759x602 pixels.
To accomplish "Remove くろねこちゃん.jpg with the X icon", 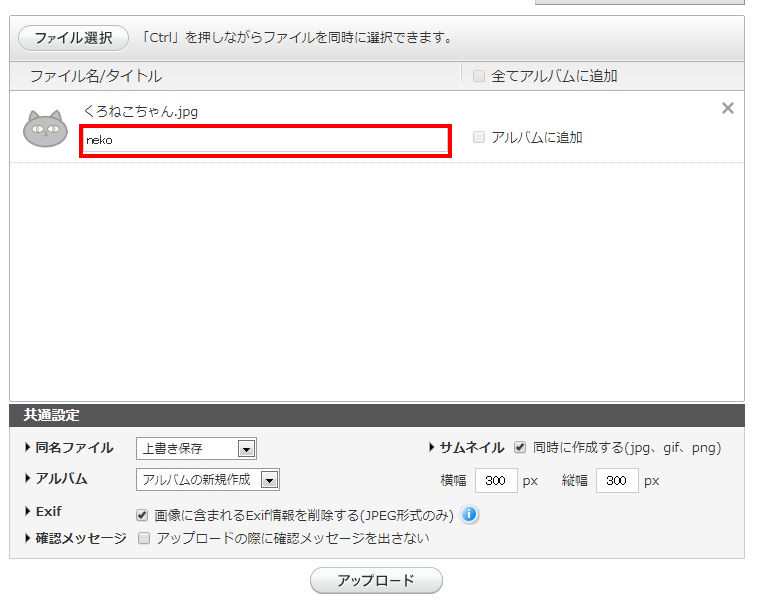I will pyautogui.click(x=728, y=108).
